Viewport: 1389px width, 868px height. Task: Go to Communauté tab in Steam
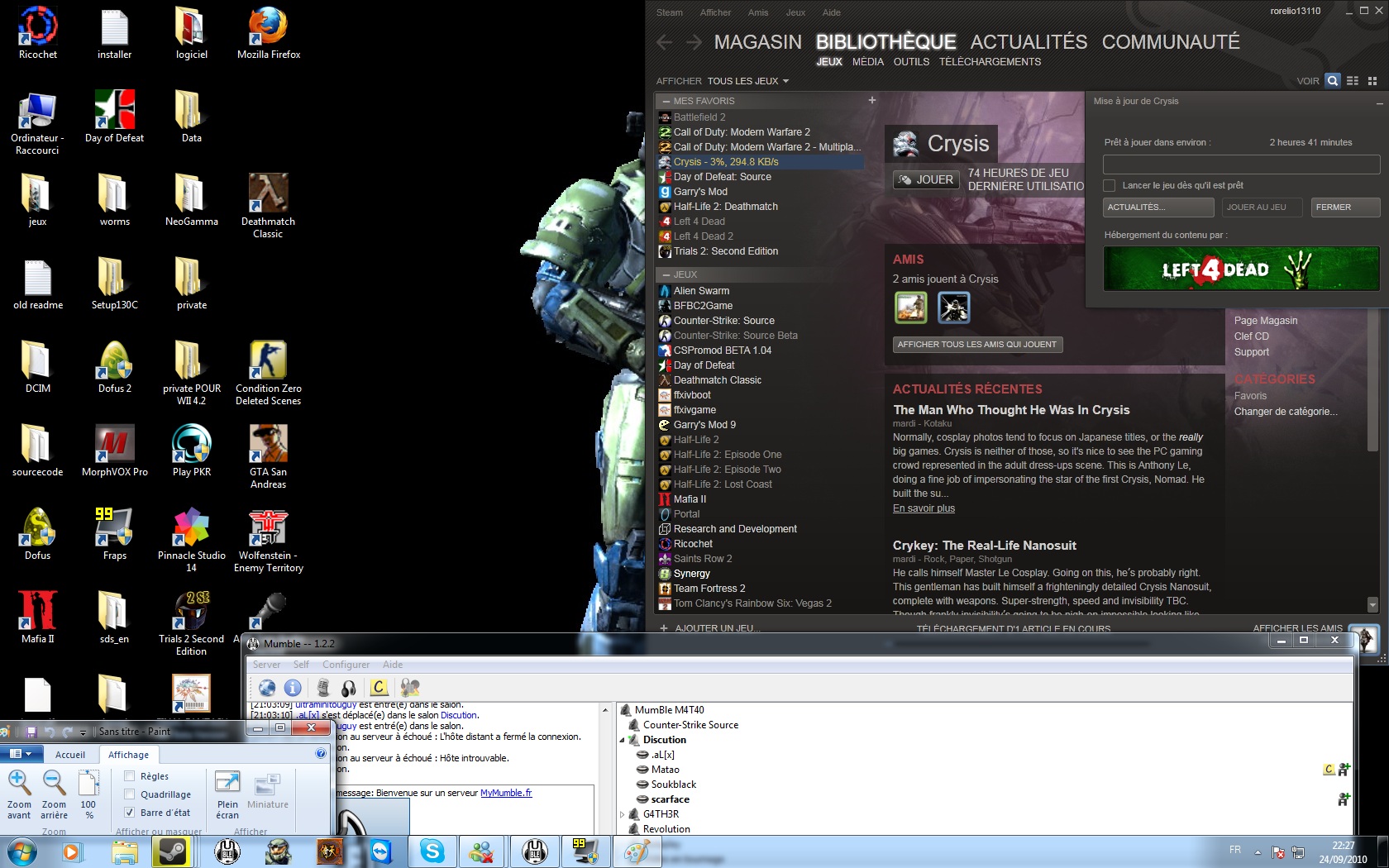1171,42
